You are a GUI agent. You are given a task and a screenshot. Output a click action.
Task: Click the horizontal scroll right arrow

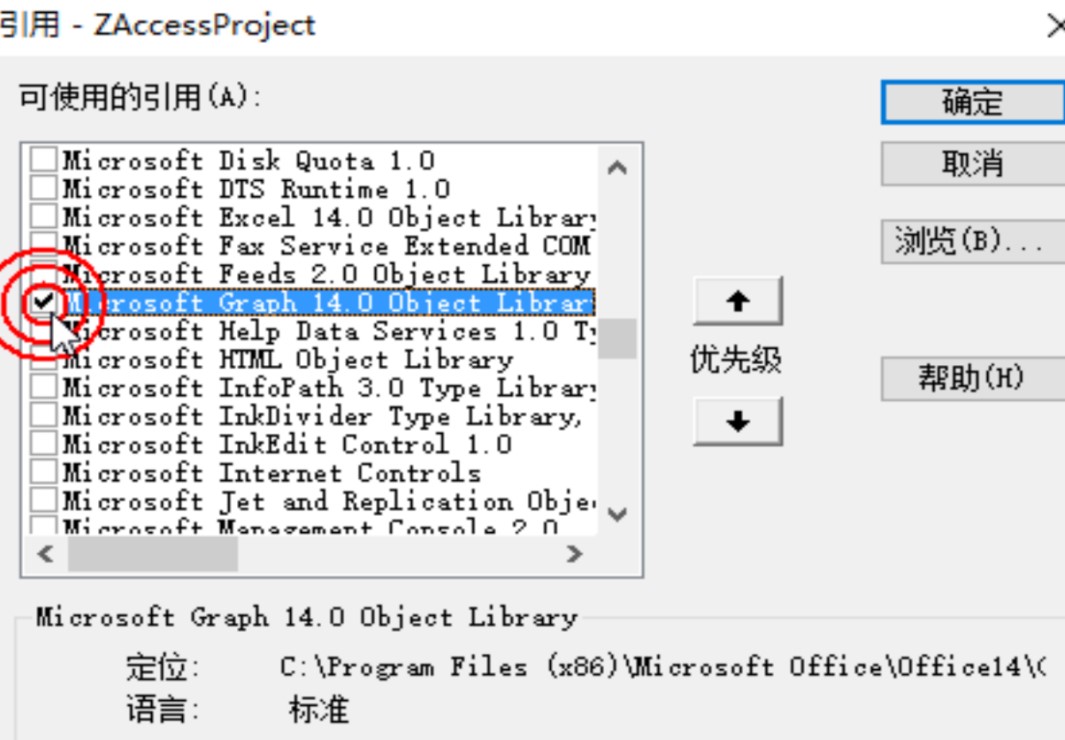pos(575,554)
